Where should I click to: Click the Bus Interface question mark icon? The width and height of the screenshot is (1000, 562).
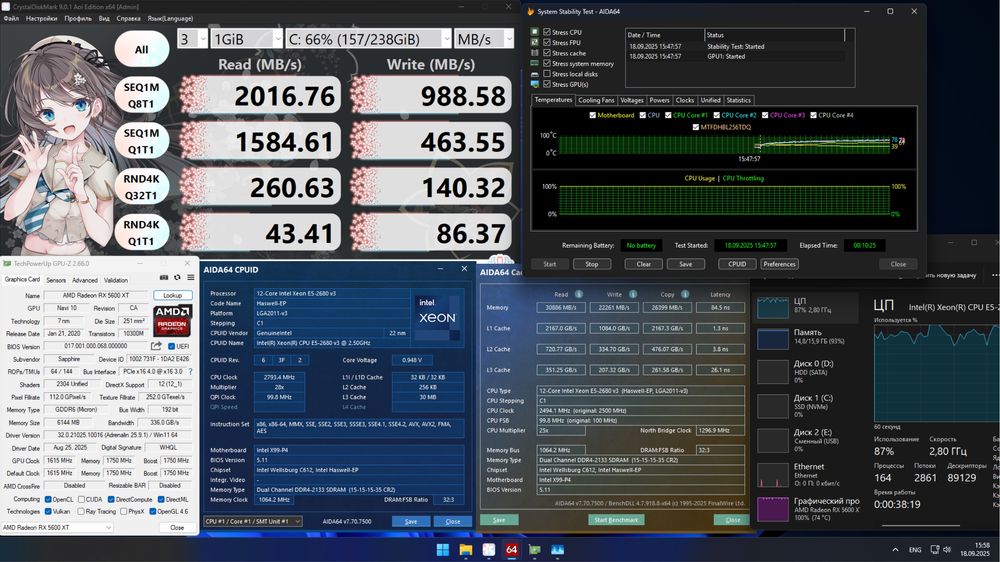pos(190,371)
